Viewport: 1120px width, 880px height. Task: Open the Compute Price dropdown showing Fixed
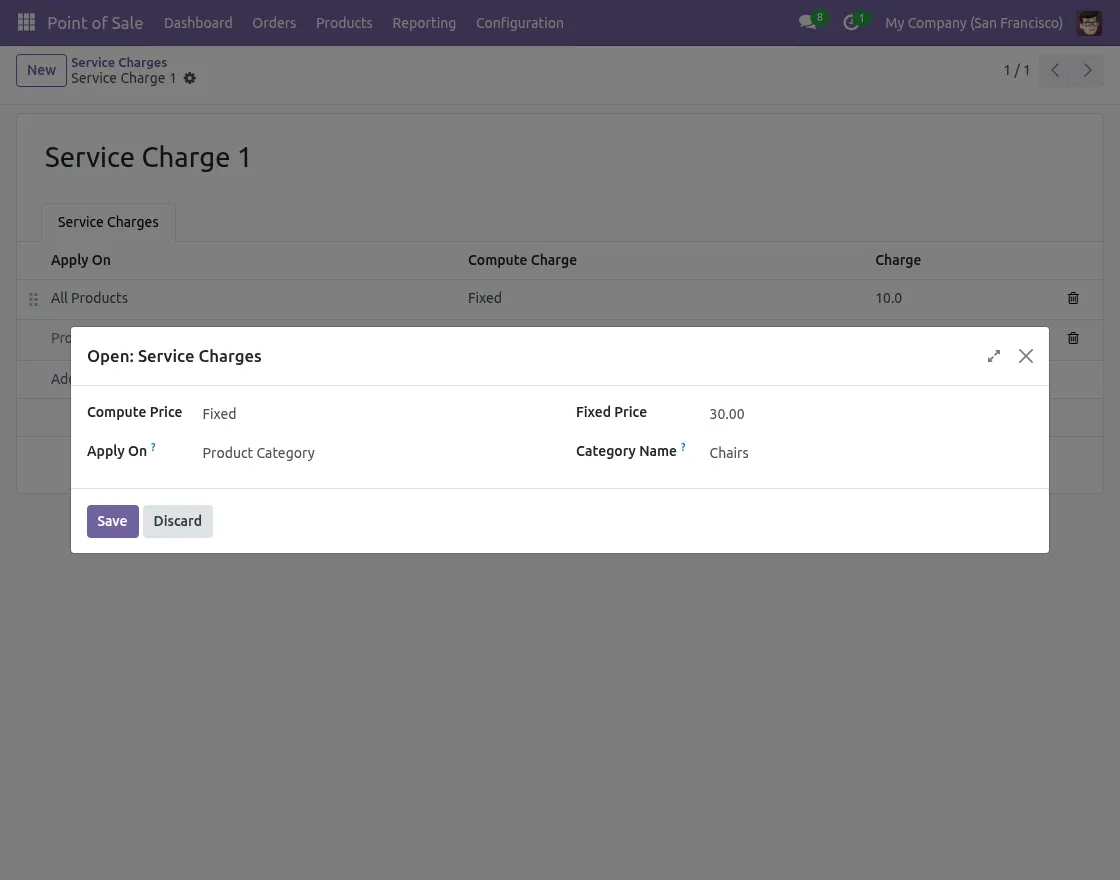(x=219, y=413)
